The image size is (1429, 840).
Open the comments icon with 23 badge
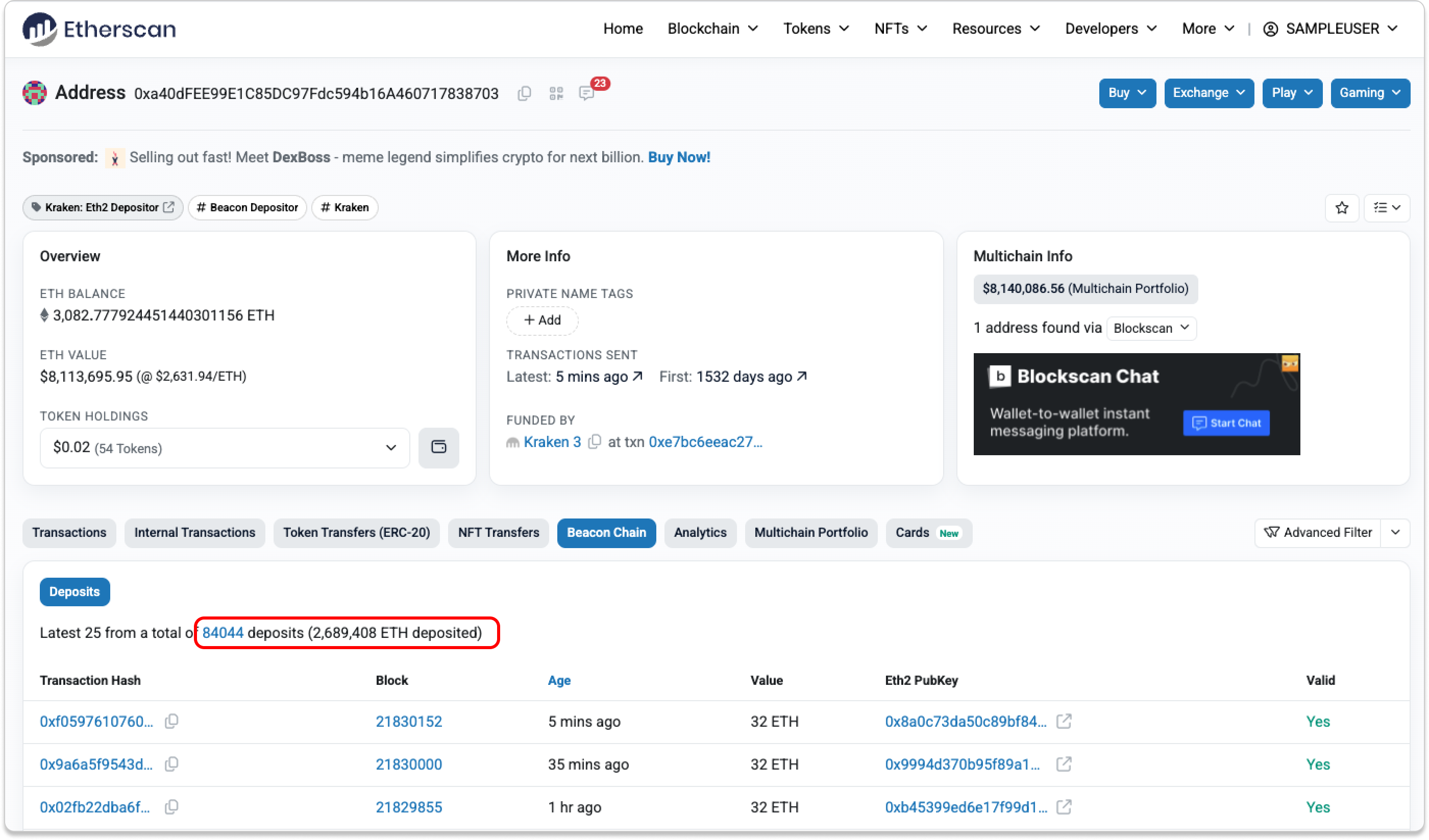(586, 93)
